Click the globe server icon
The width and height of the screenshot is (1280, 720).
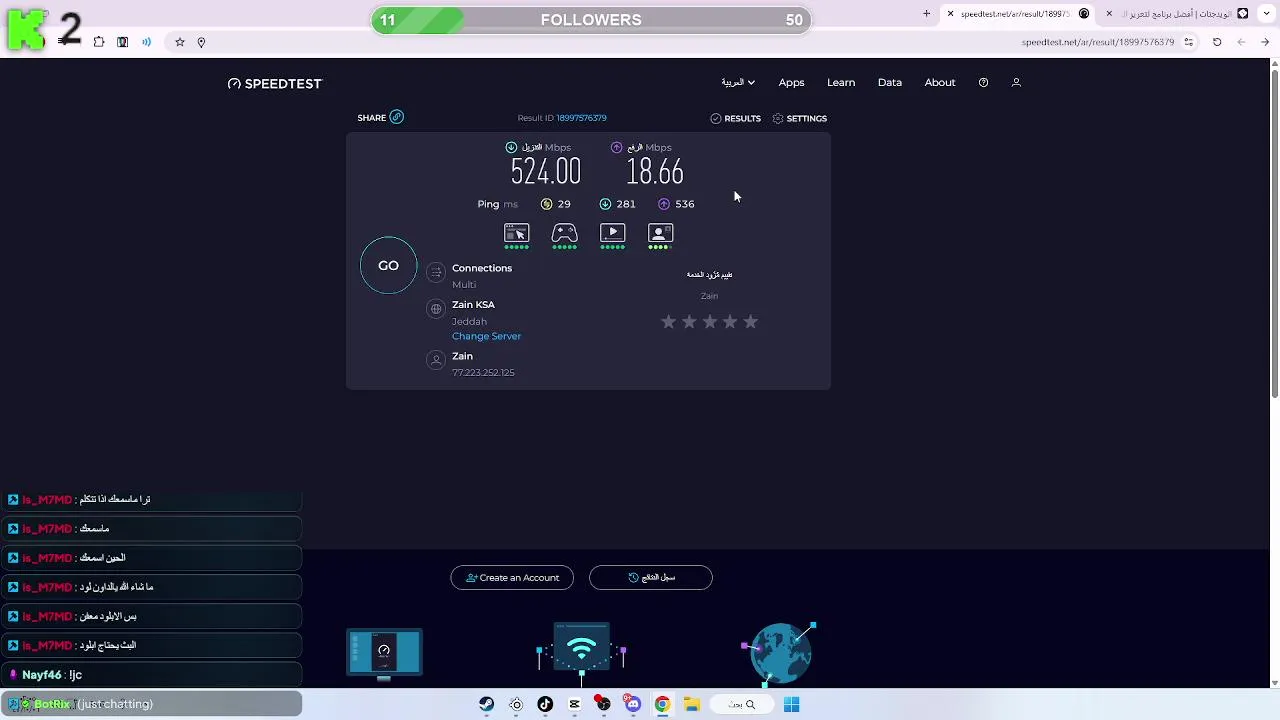[435, 309]
